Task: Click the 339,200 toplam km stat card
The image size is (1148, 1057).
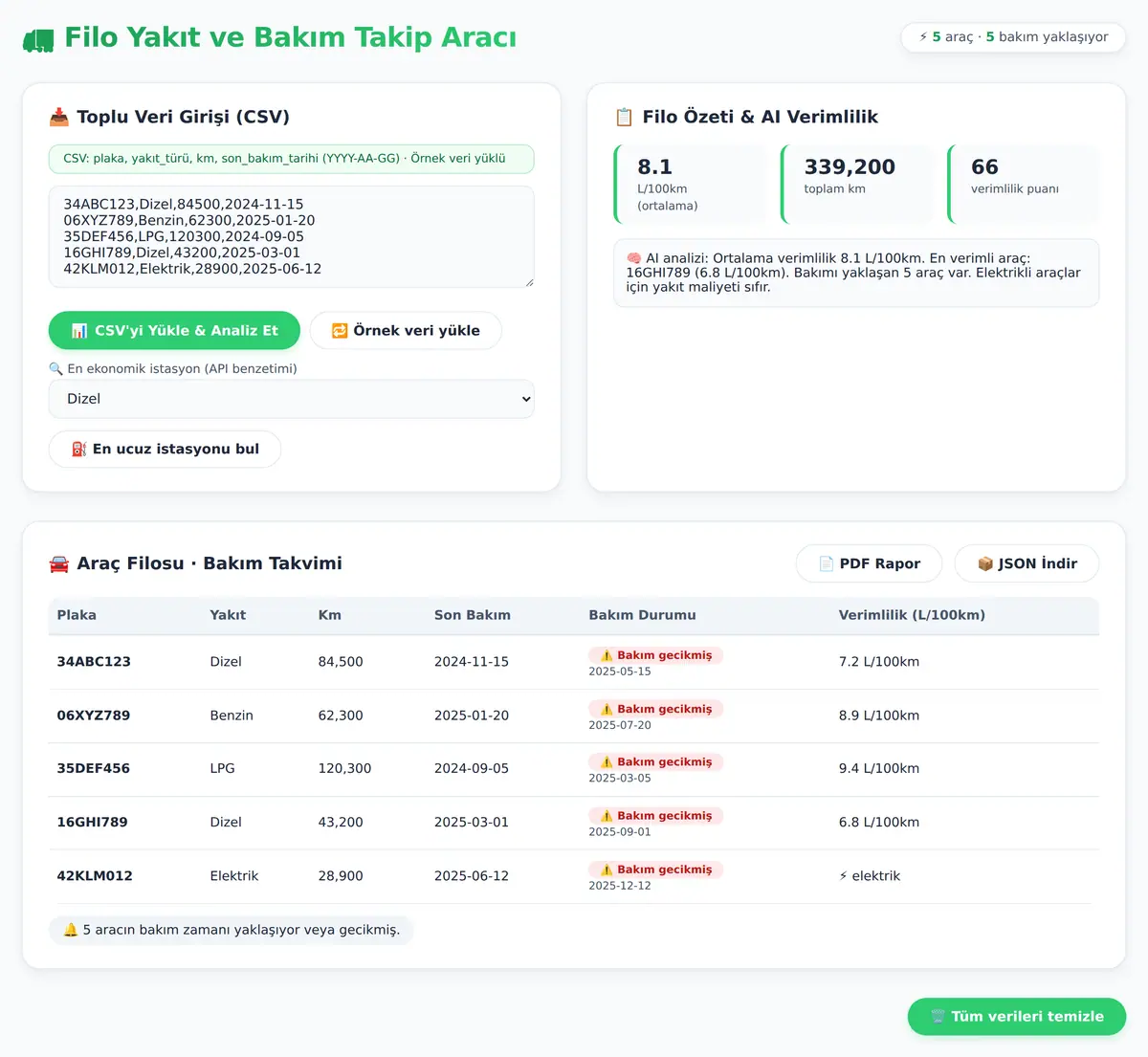Action: pyautogui.click(x=856, y=185)
